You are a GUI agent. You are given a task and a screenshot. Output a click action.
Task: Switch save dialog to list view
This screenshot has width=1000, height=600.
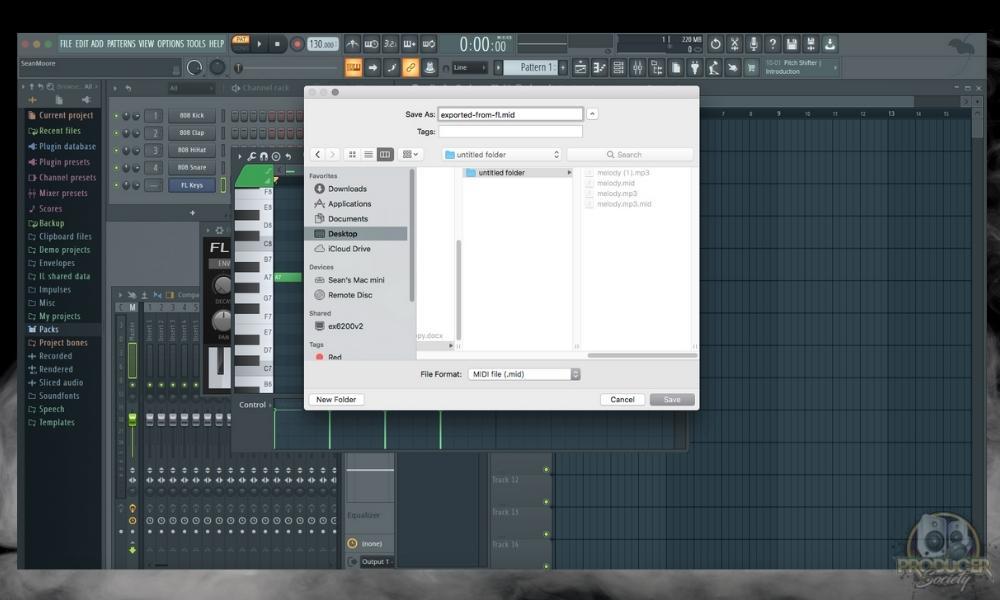369,154
